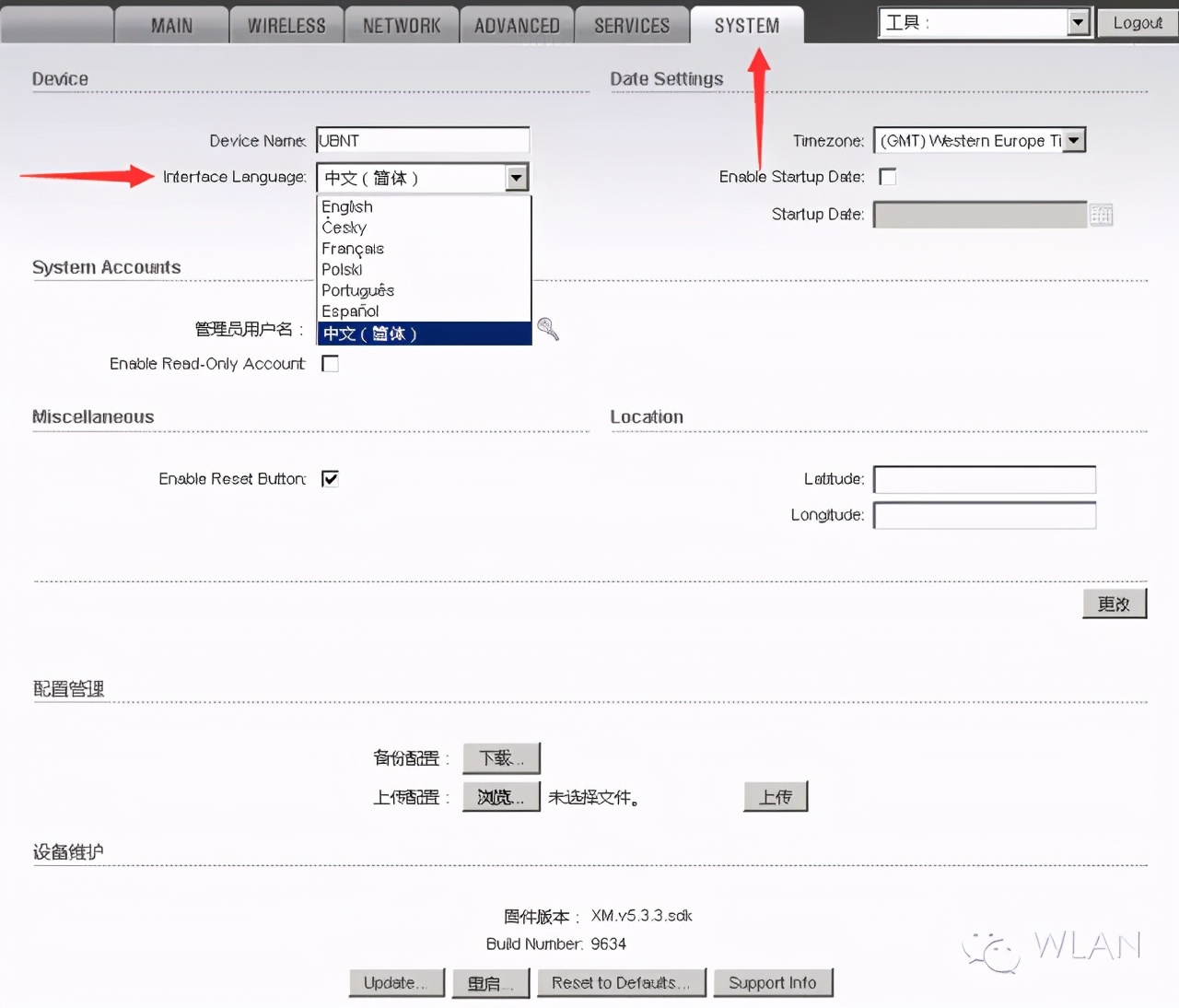Click the 浏览 browse button
Viewport: 1179px width, 1008px height.
(501, 797)
